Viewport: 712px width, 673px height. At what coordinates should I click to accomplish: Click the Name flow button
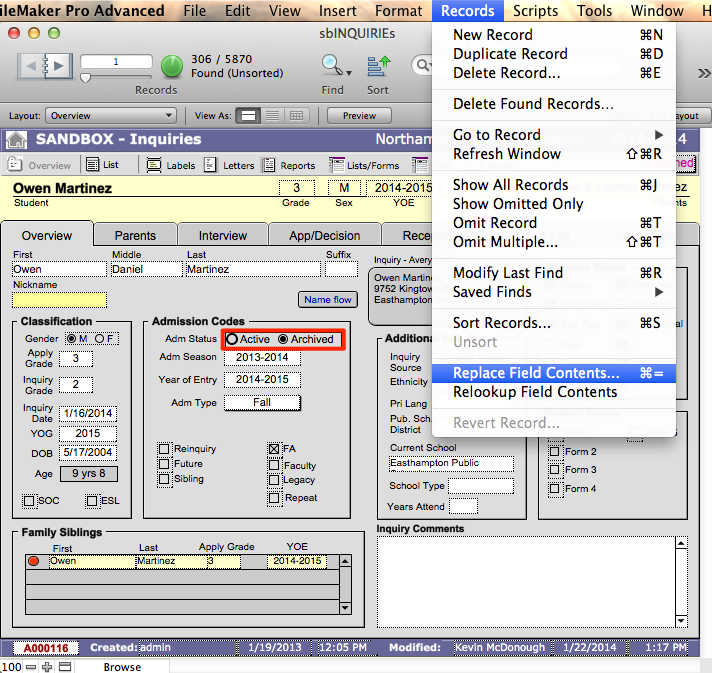[328, 299]
